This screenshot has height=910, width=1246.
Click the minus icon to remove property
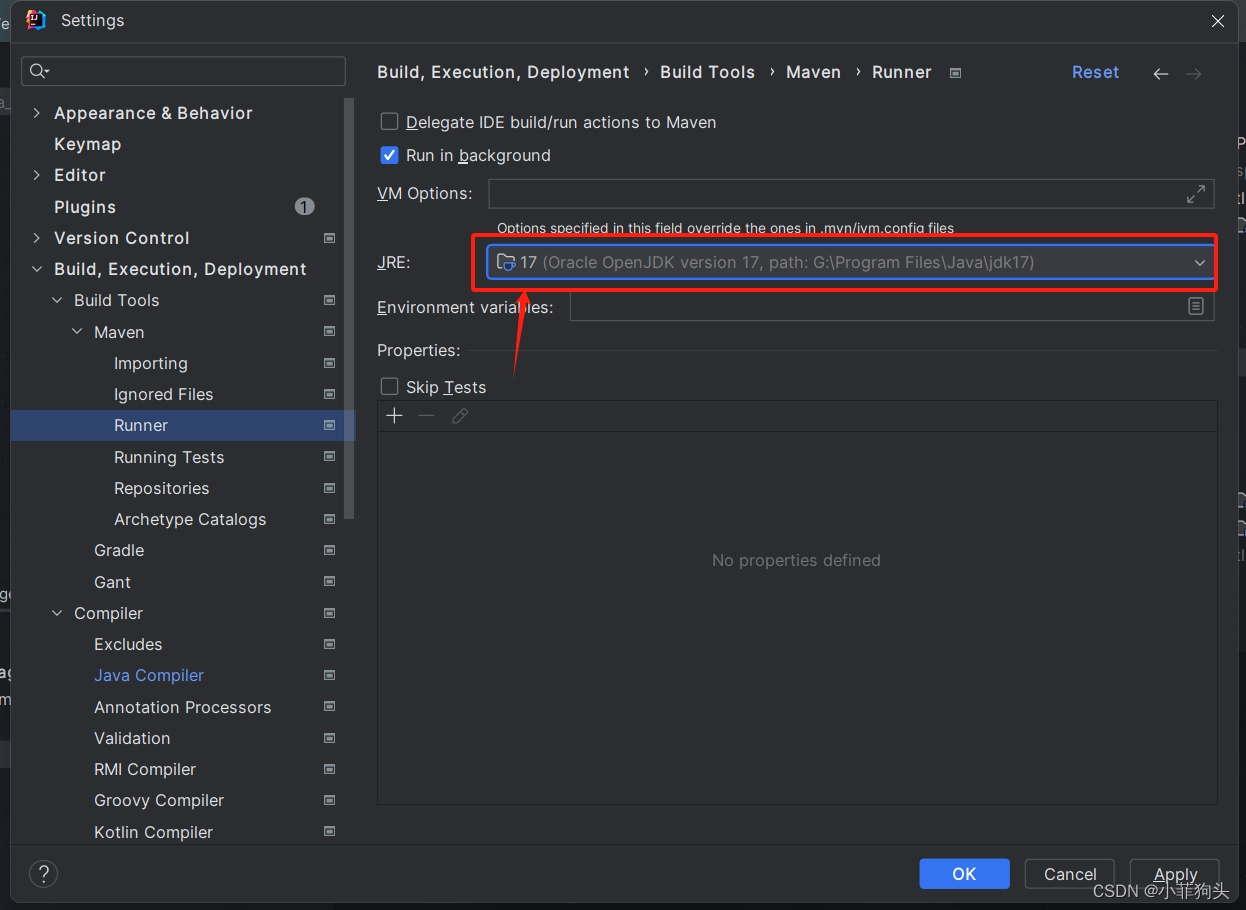coord(427,416)
